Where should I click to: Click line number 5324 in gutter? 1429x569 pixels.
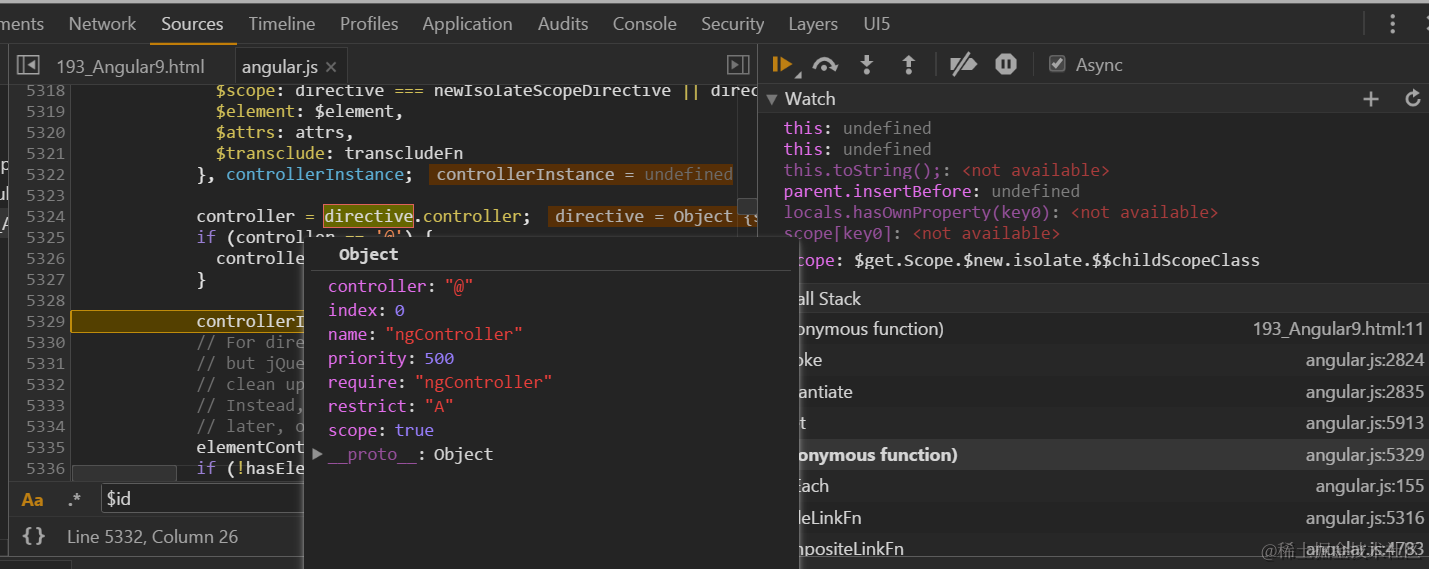point(45,216)
